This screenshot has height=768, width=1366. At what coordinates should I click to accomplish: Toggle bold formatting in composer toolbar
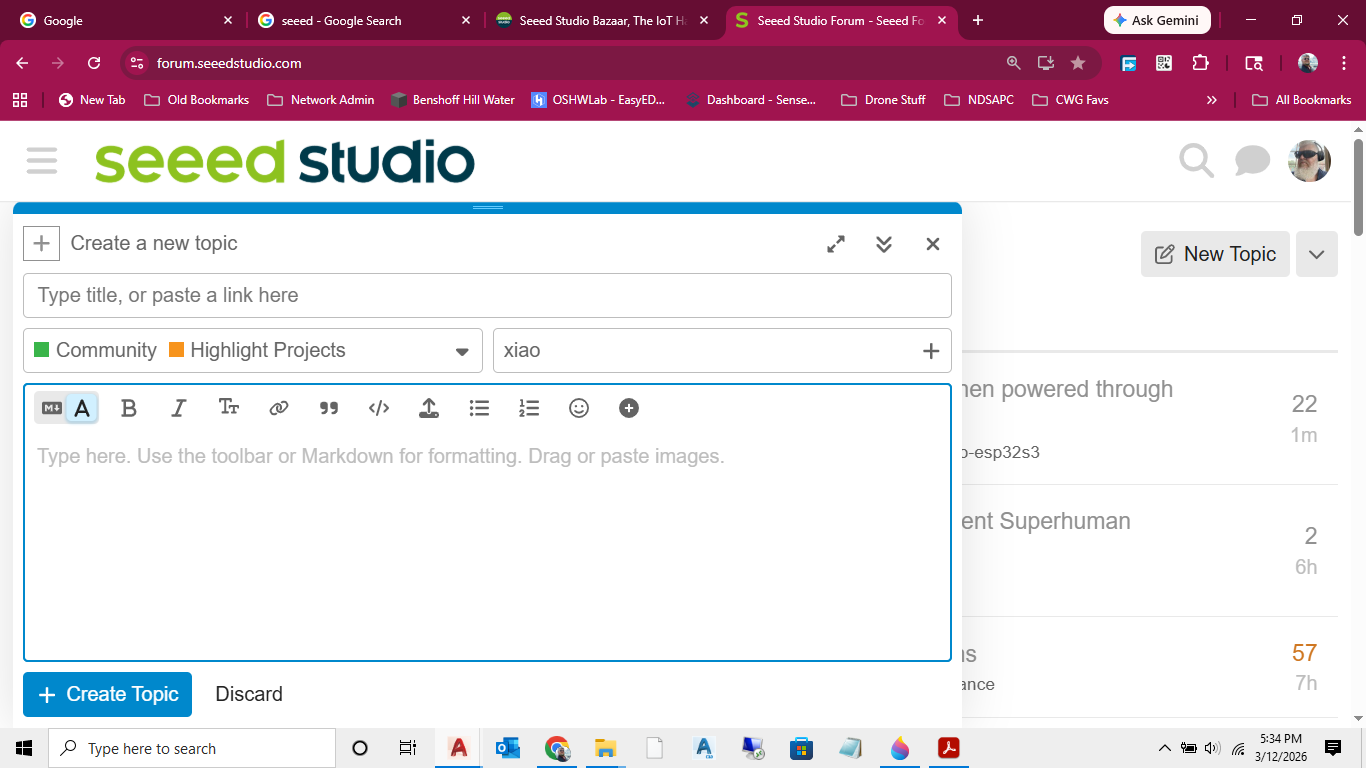coord(128,408)
